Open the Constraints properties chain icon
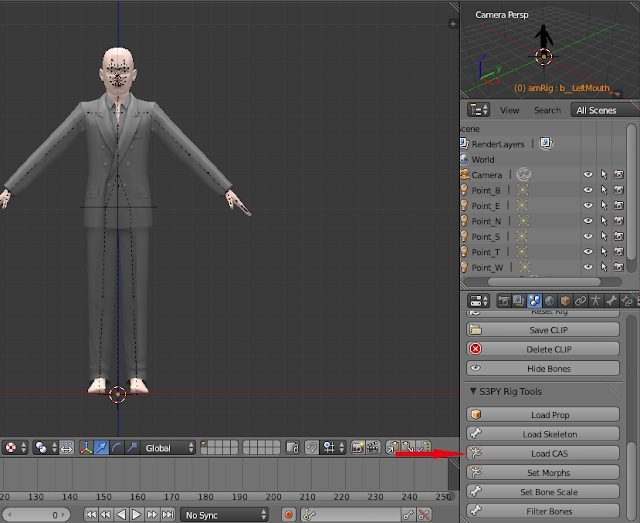The width and height of the screenshot is (640, 523). (580, 300)
